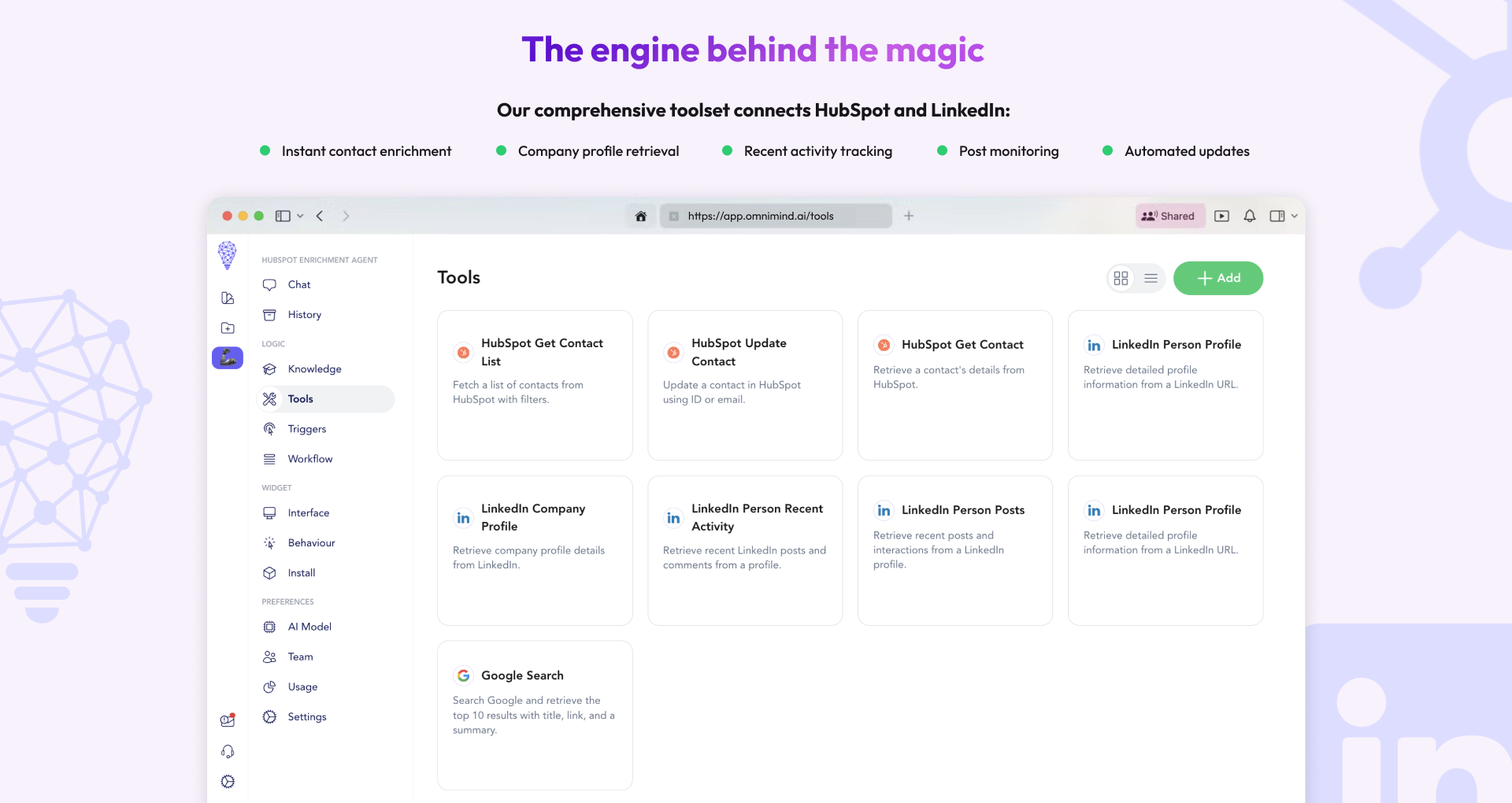Click HubSpot icon on Update Contact card
Viewport: 1512px width, 803px height.
tap(673, 353)
